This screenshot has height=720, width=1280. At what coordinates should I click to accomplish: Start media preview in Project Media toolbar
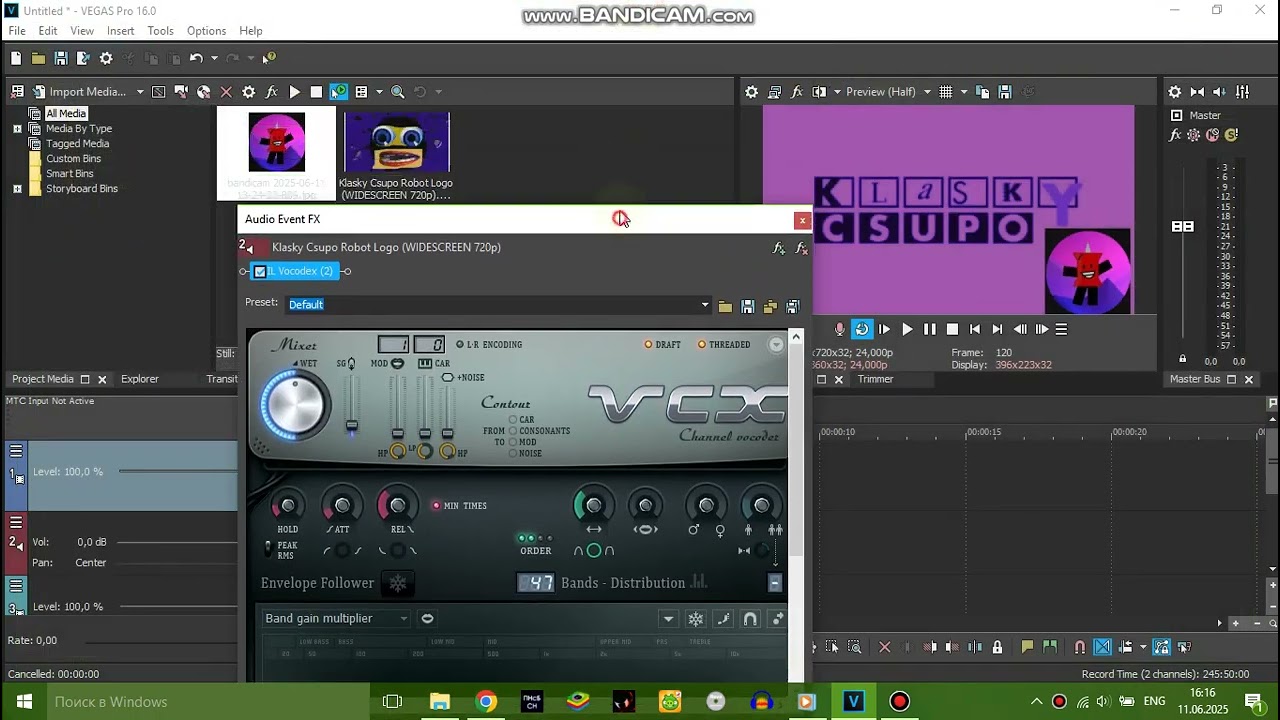click(294, 92)
